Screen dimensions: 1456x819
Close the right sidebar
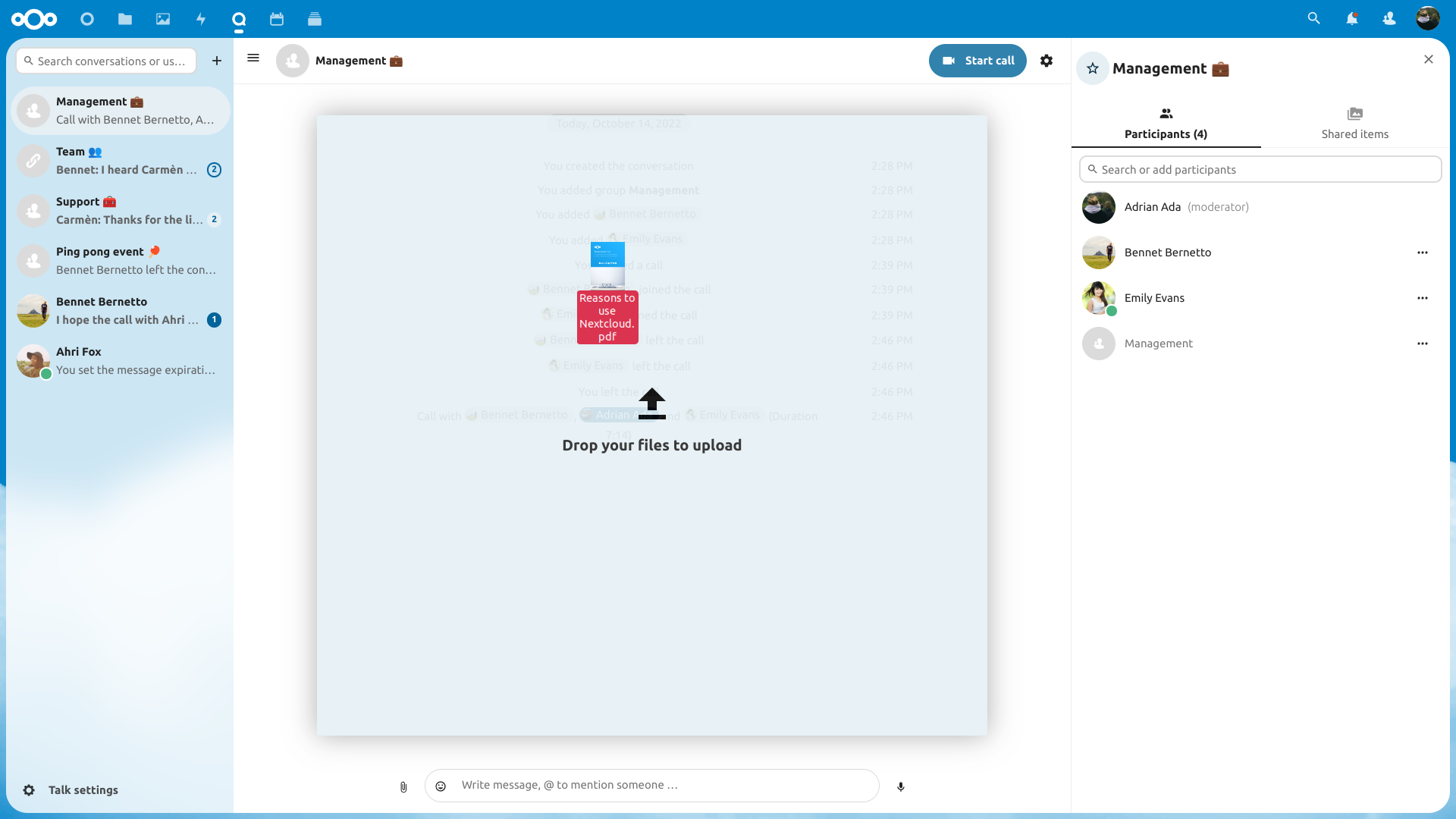tap(1429, 59)
